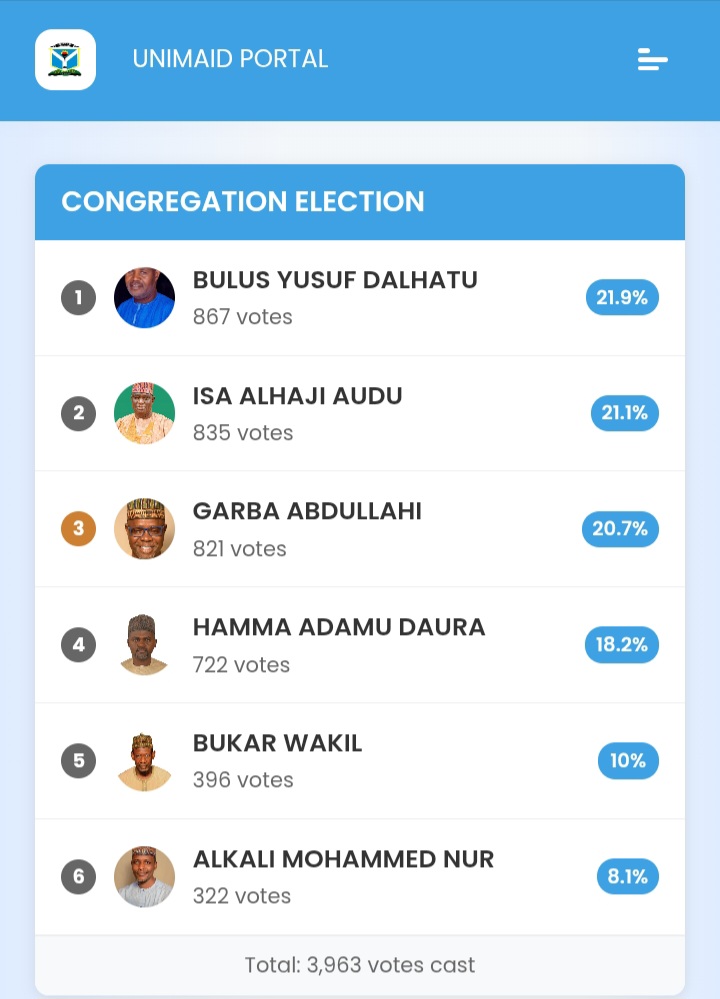Click the UNIMAID logo icon
The width and height of the screenshot is (720, 999).
coord(66,59)
